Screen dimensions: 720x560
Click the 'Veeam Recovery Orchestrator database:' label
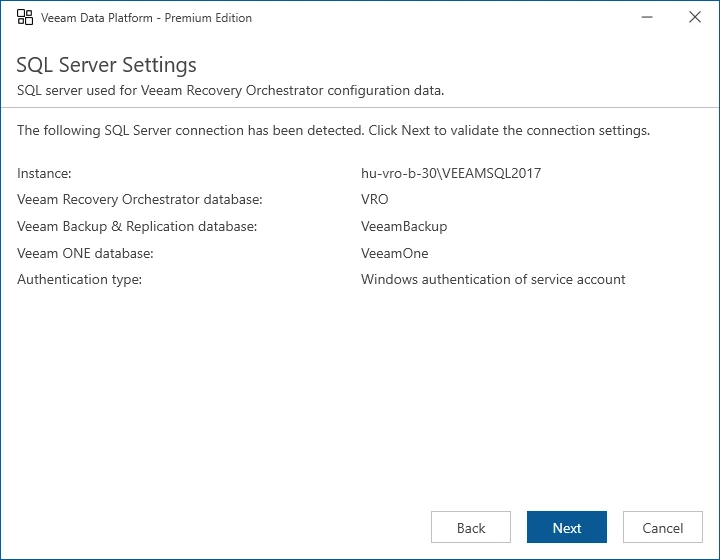coord(140,200)
